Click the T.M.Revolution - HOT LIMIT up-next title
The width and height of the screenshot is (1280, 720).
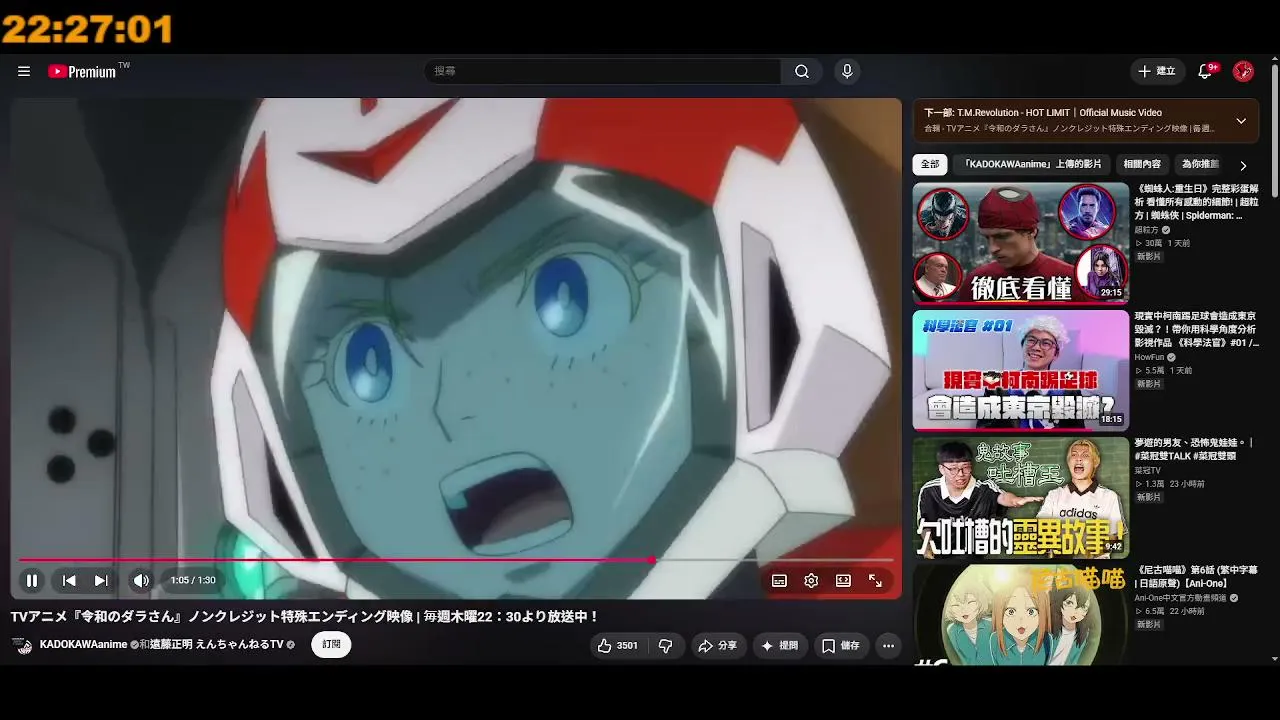1059,113
